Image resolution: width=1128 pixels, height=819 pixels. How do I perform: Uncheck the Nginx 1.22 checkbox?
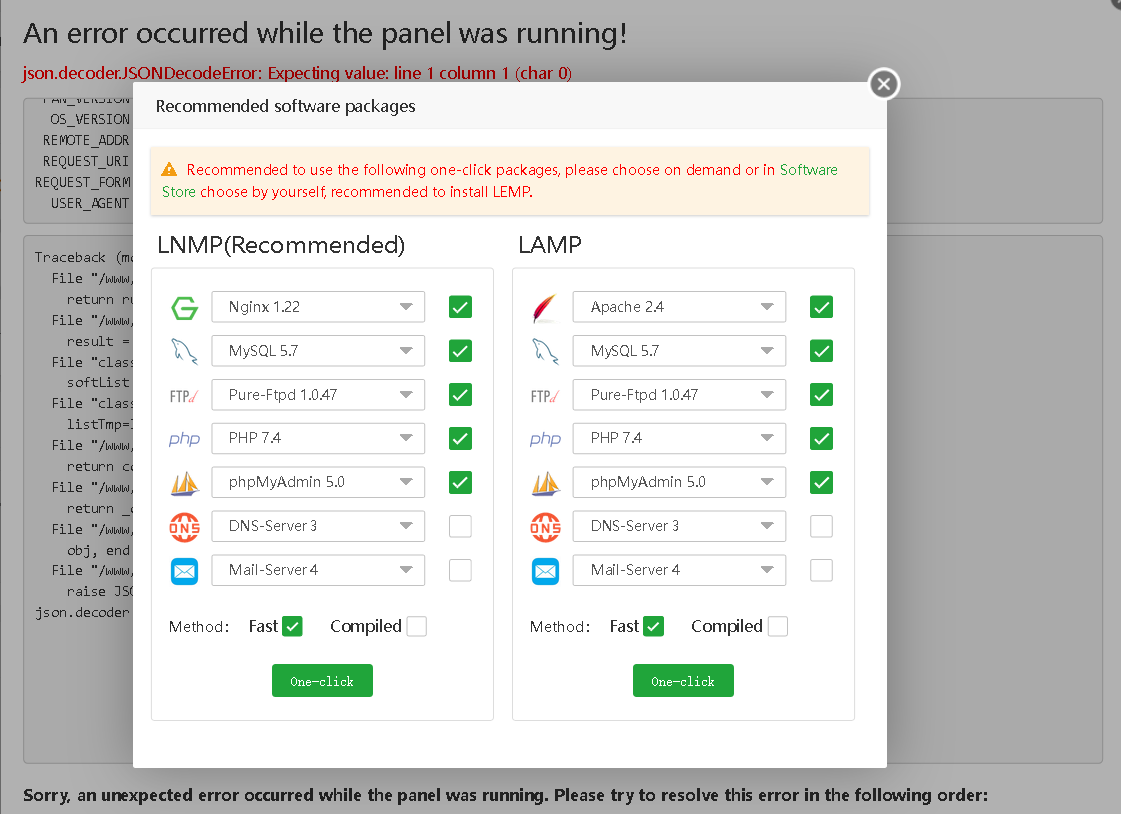click(x=460, y=307)
